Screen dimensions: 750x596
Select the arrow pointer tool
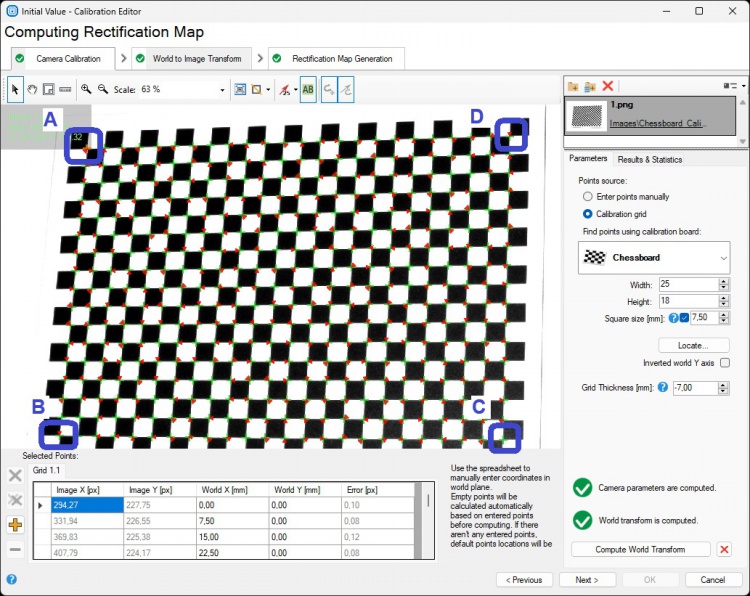[x=15, y=89]
